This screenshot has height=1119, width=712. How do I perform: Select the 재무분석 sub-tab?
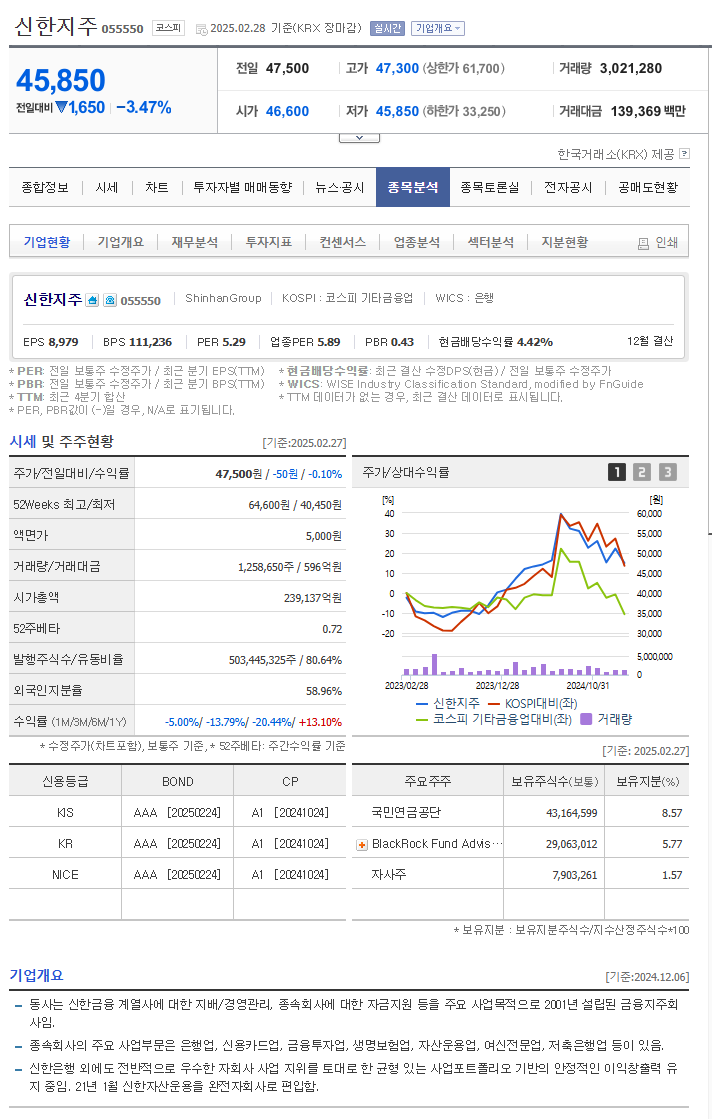click(x=195, y=242)
